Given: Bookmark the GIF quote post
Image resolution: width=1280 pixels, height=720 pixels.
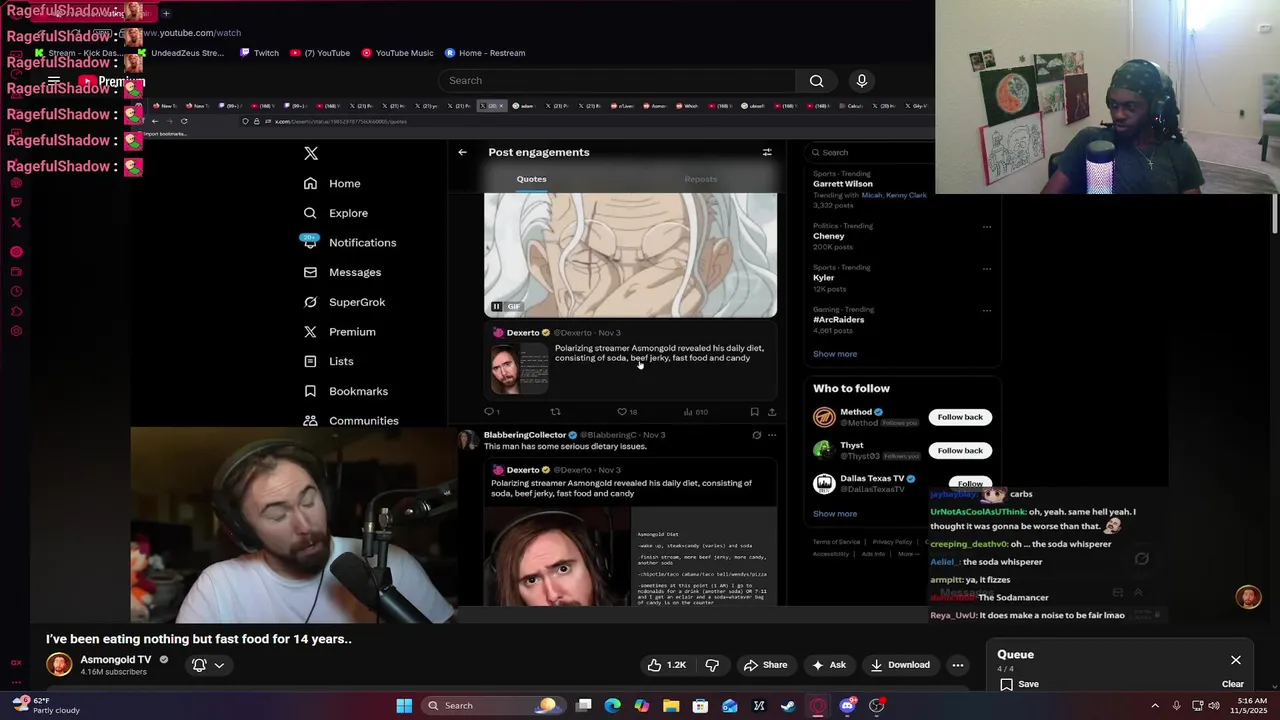Looking at the screenshot, I should pos(754,411).
